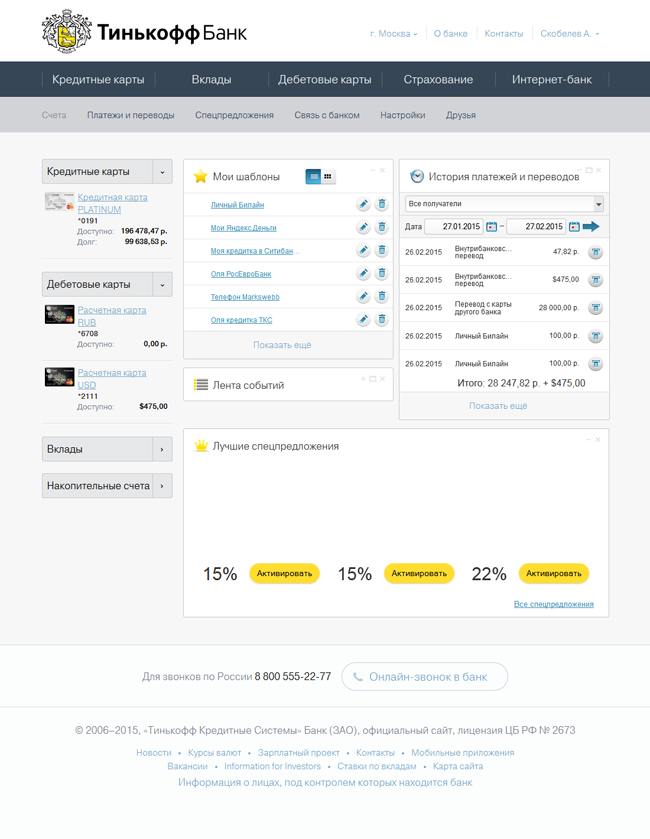
Task: Click crown icon in Лучшие спецпредложения
Action: (201, 446)
